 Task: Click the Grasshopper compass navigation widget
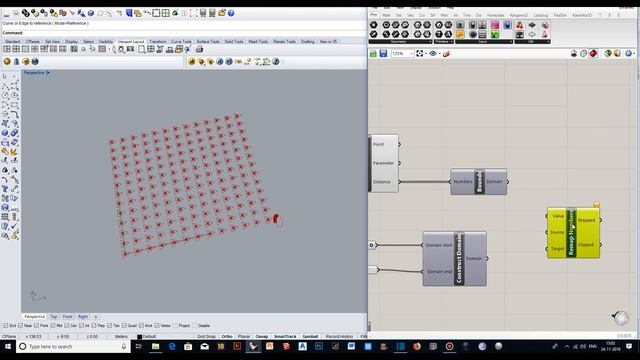click(x=620, y=317)
